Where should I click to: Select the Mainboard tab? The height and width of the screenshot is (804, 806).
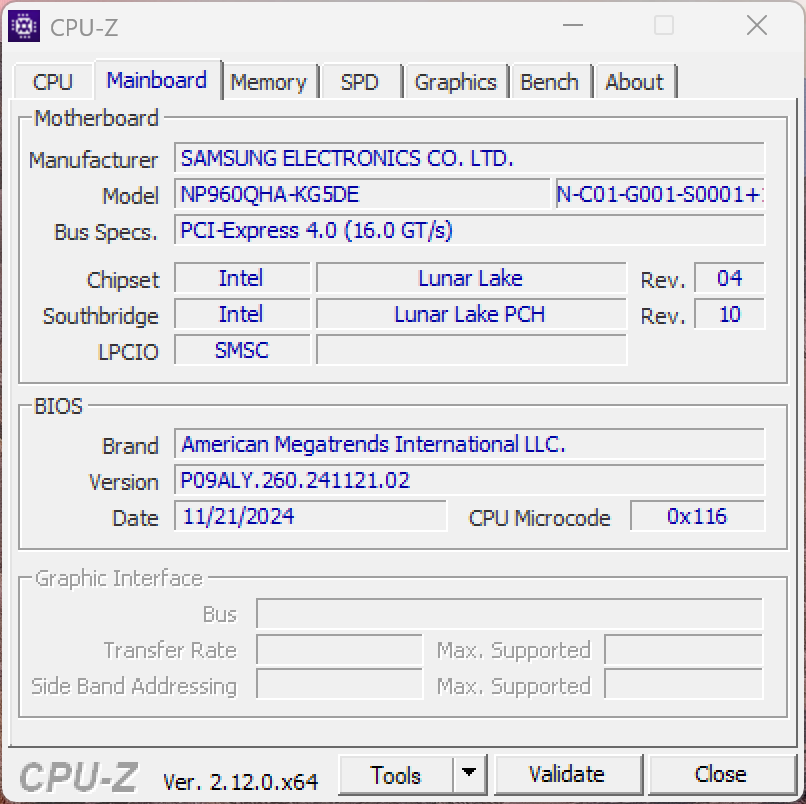pos(157,80)
